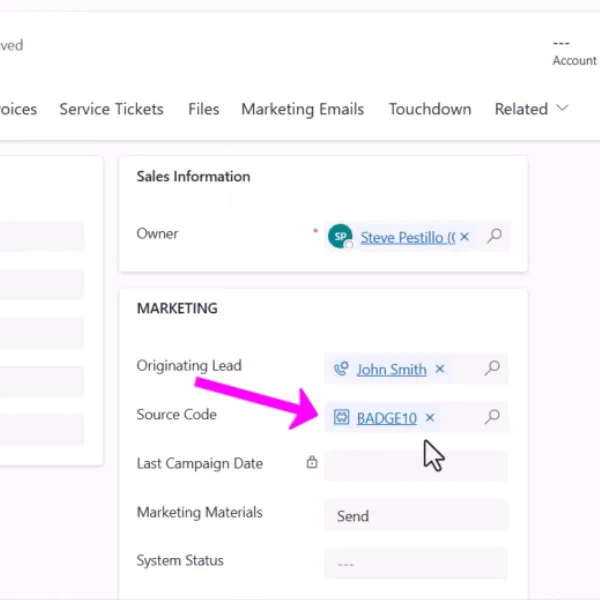The image size is (600, 600).
Task: Open the Steve Pestillo owner link
Action: [x=408, y=237]
